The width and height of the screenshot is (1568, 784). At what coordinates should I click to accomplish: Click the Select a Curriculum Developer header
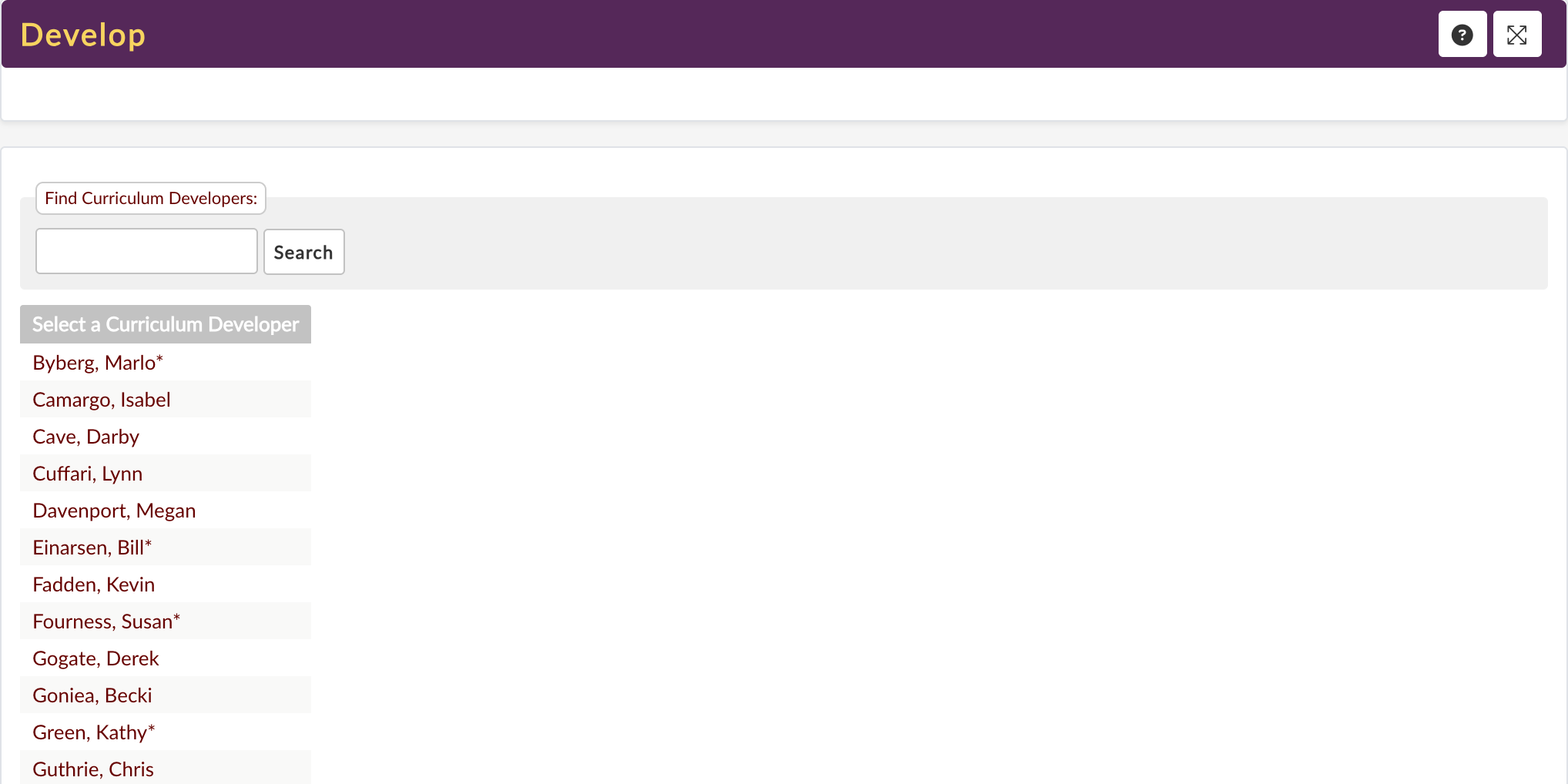[166, 324]
